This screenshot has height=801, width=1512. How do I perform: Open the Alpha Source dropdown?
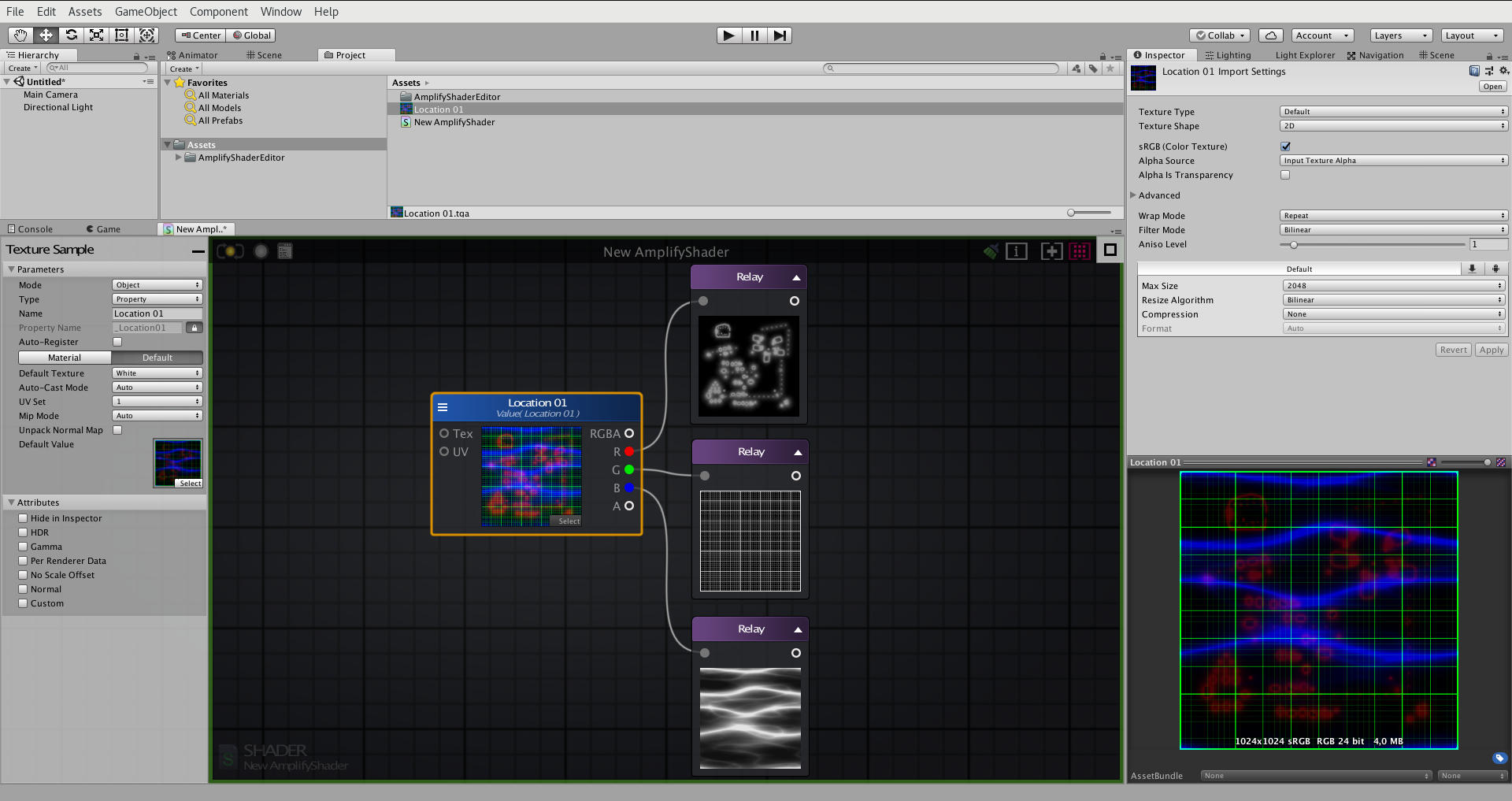1393,161
